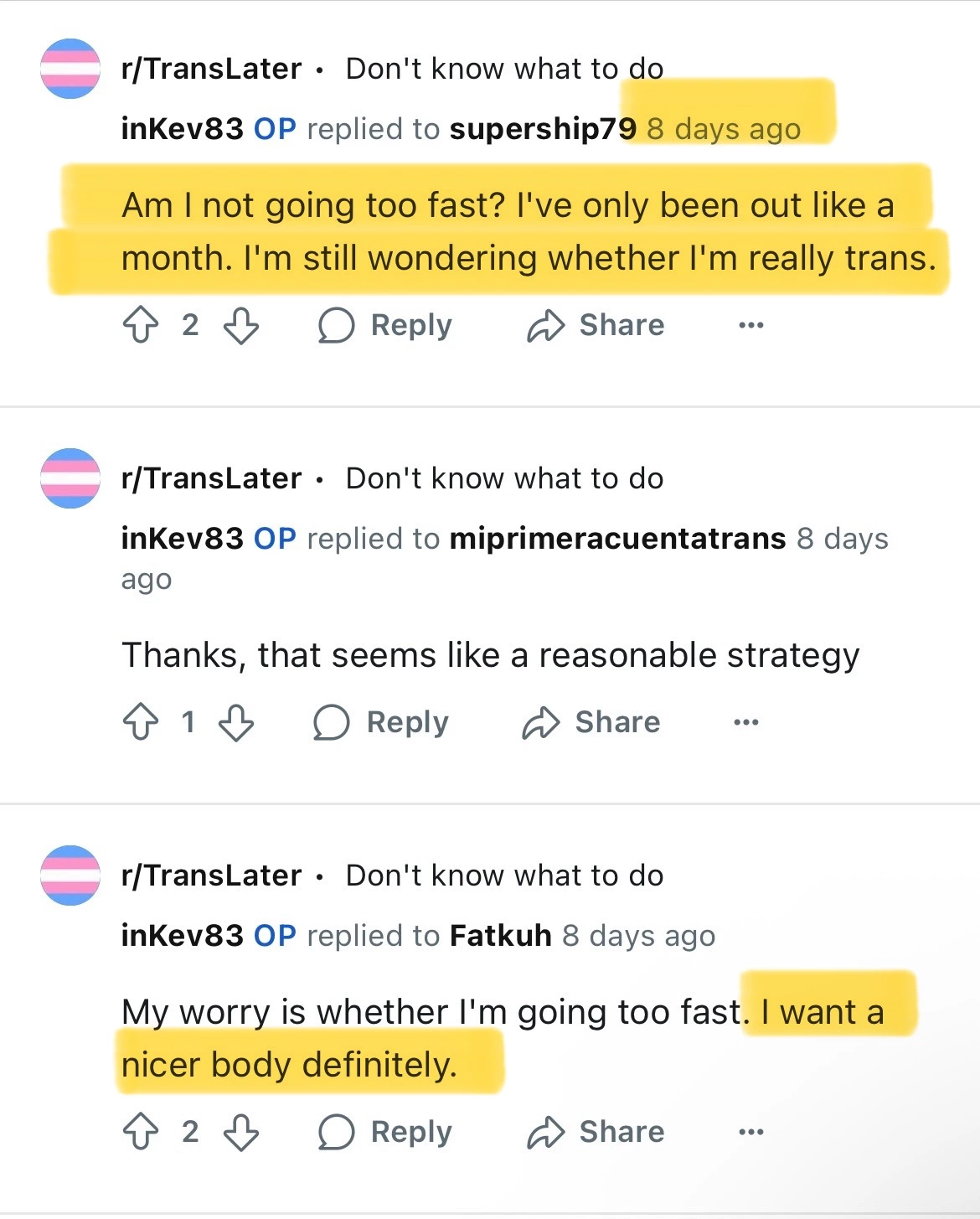
Task: Downvote the reply to Fatkuh
Action: pos(241,1132)
